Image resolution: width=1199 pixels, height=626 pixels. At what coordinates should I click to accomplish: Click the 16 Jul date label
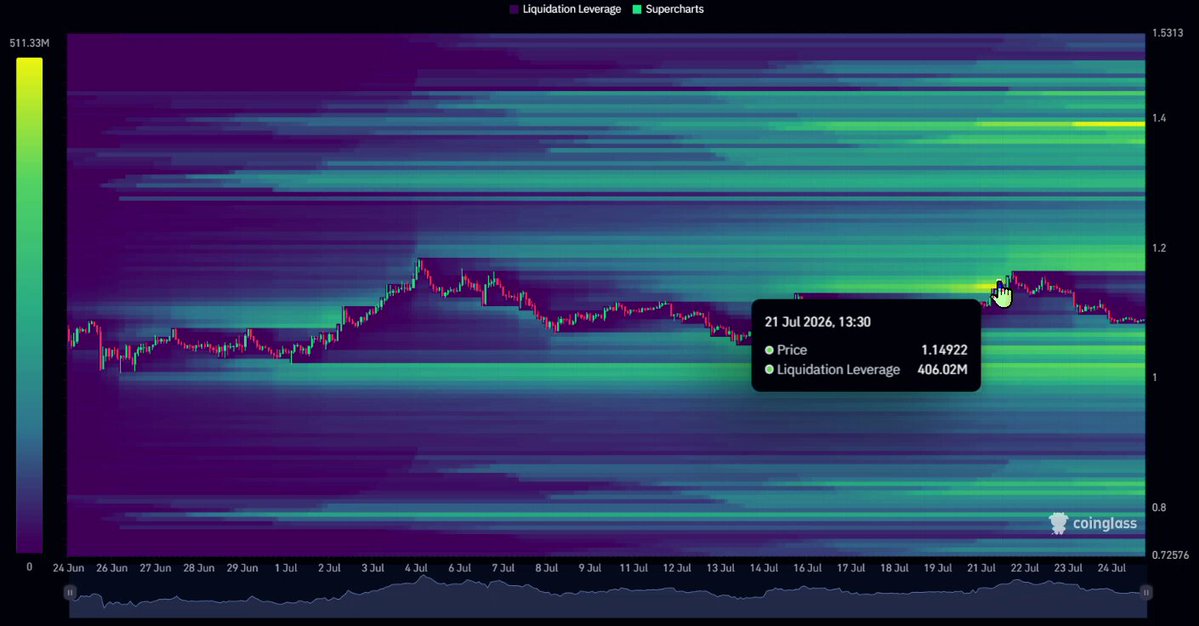point(807,568)
